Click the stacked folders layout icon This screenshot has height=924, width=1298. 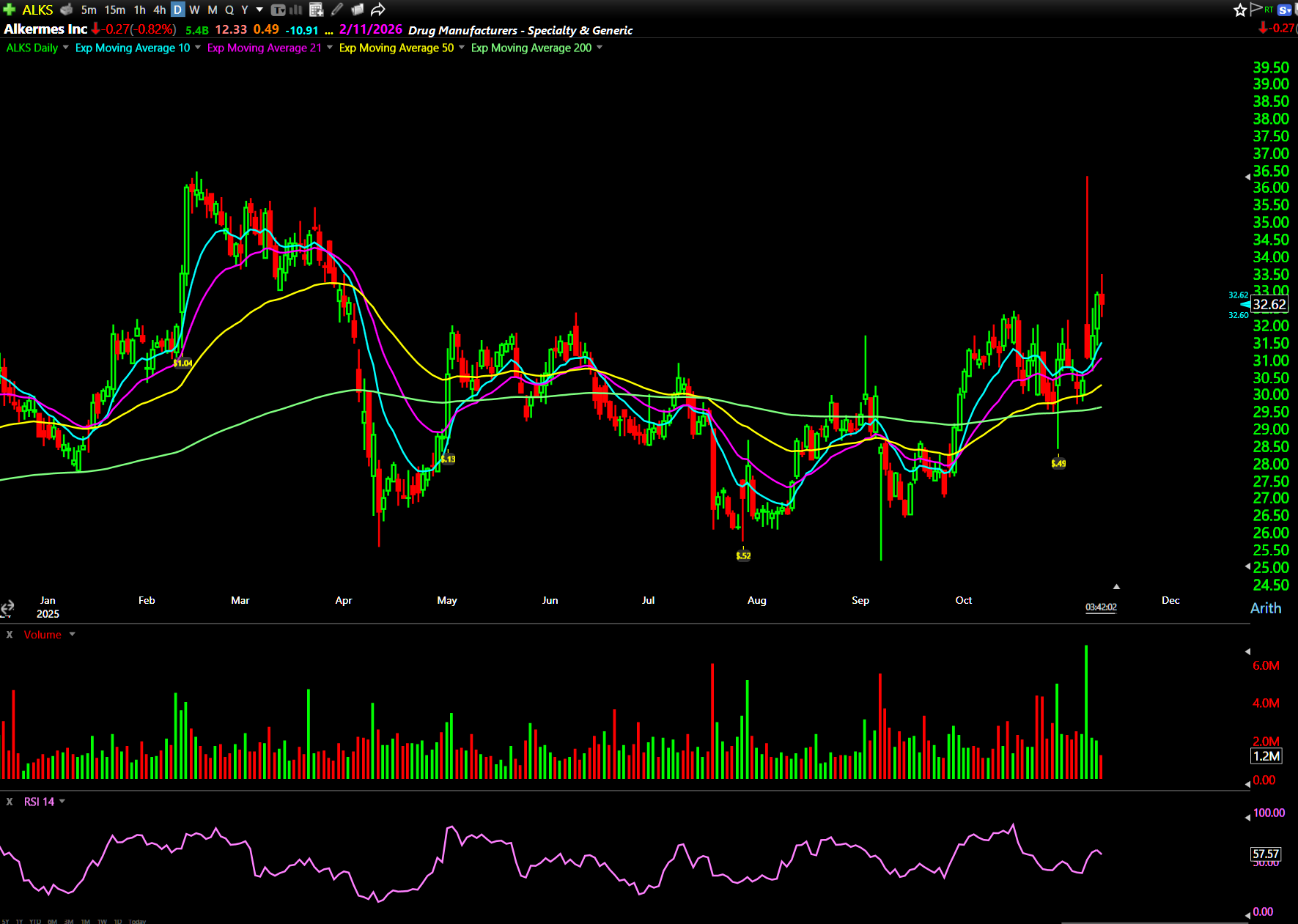[358, 10]
